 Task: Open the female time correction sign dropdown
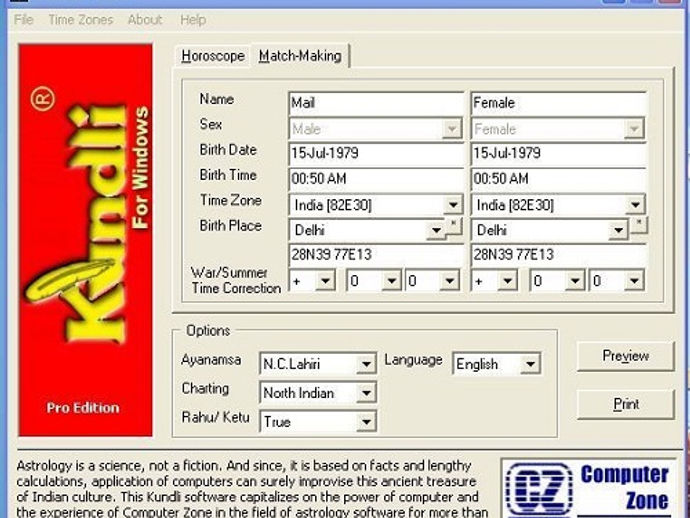tap(495, 281)
